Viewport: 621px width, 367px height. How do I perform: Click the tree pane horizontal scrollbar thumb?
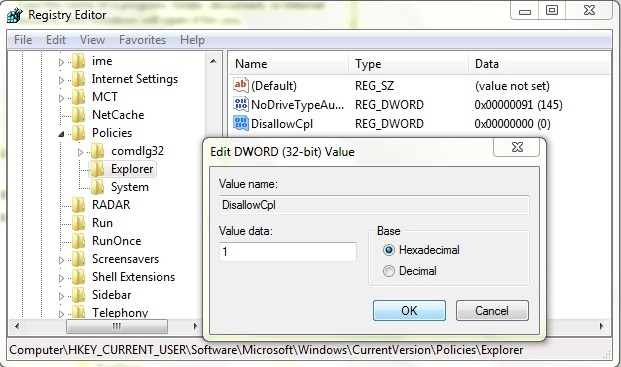tap(117, 327)
